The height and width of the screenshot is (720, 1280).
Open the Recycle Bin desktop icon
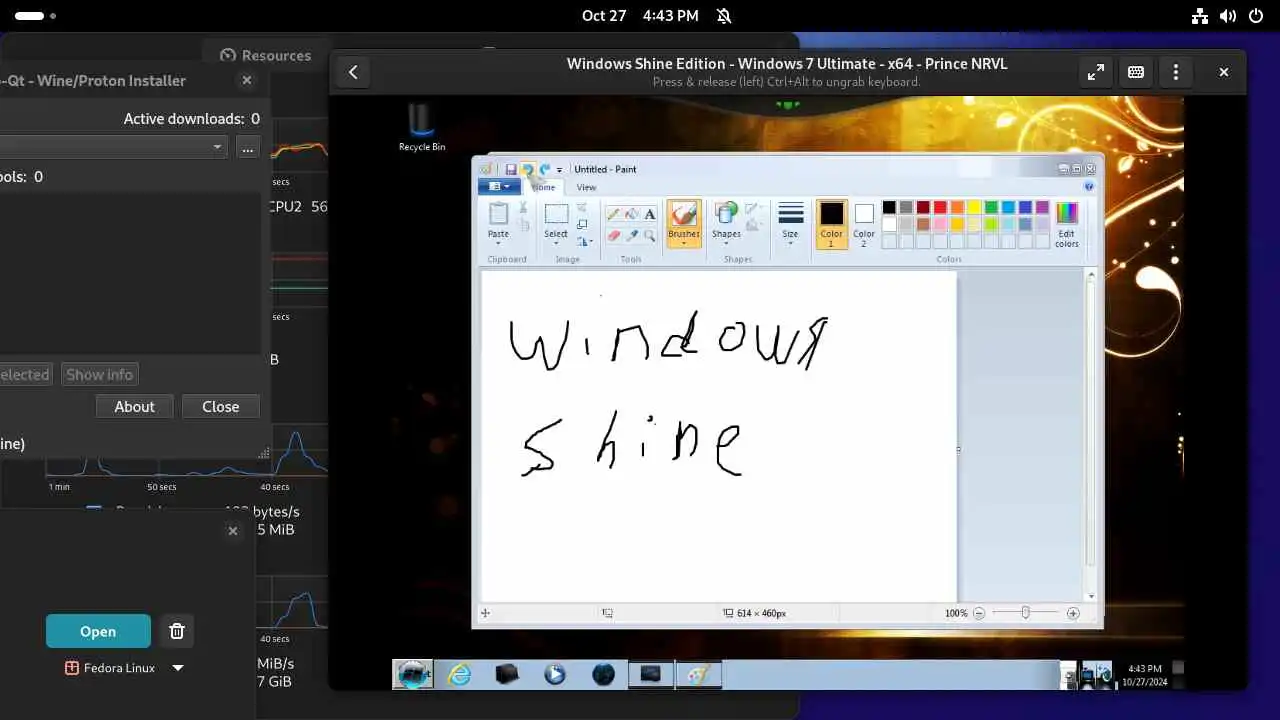pos(422,128)
